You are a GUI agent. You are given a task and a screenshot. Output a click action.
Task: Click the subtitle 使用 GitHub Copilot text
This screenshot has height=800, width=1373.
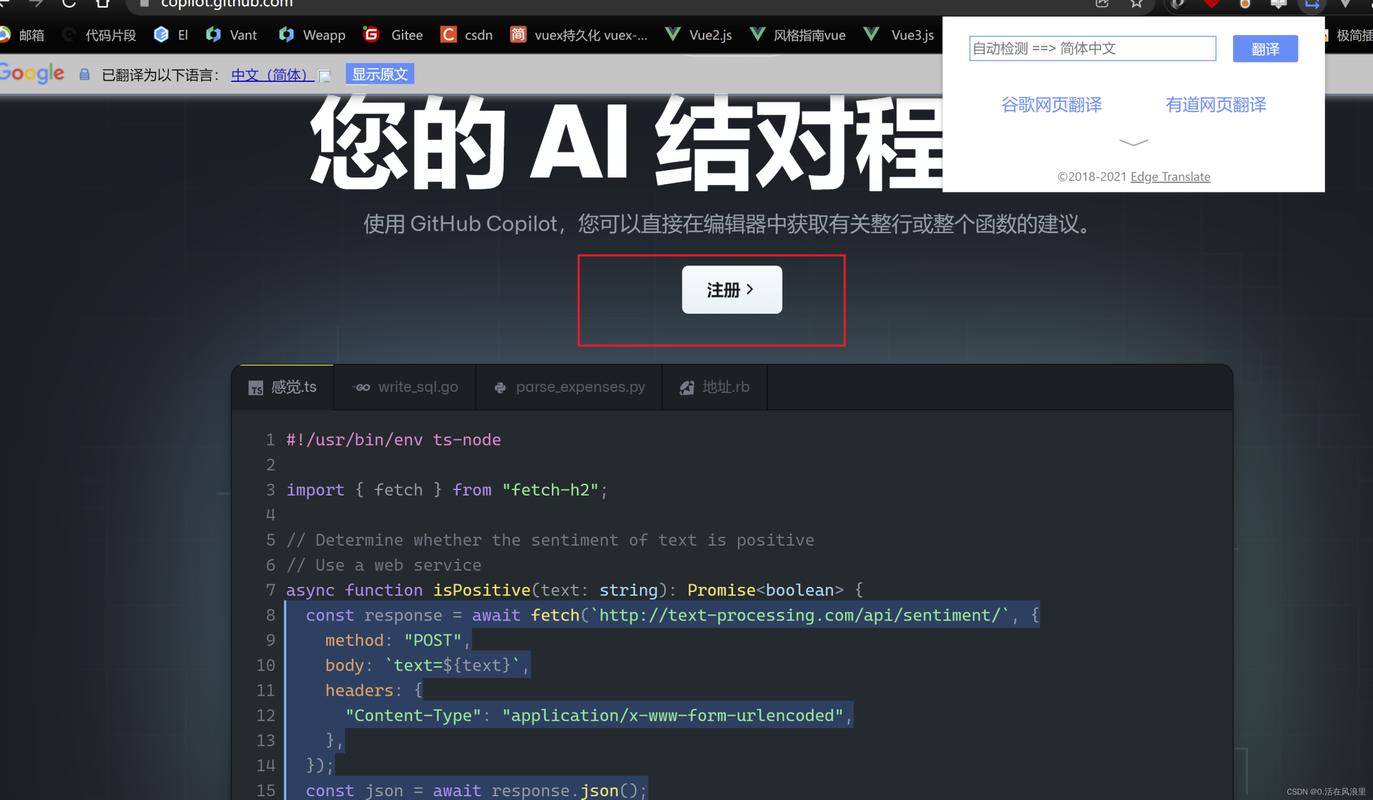728,224
